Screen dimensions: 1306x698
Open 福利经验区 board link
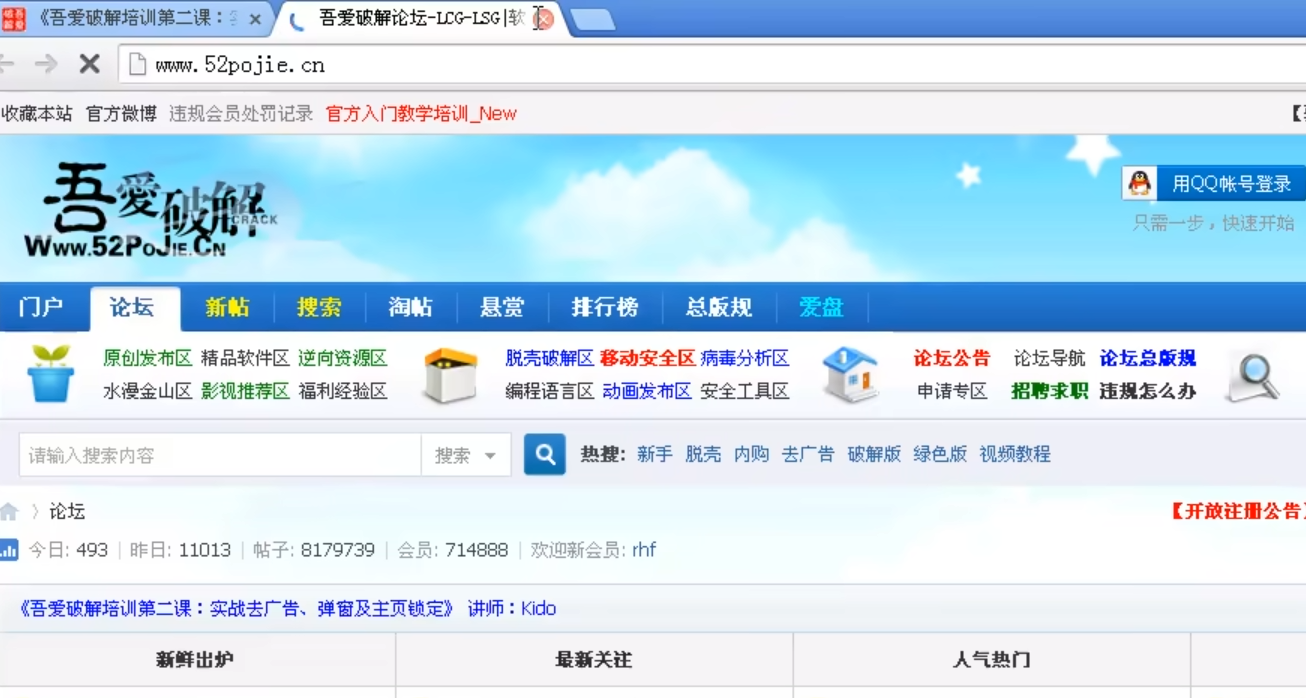coord(343,391)
